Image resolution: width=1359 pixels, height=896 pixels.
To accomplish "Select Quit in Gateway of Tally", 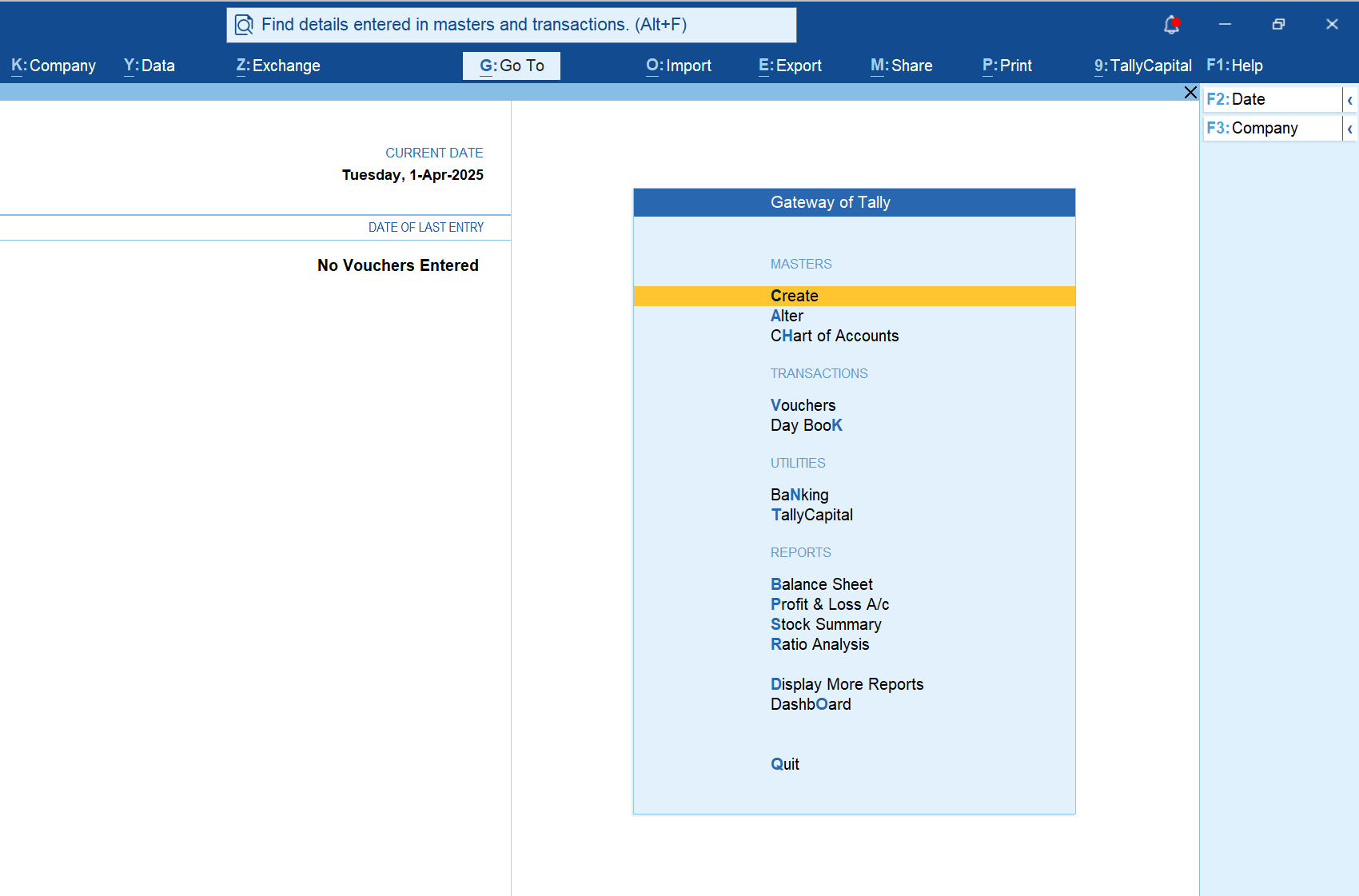I will 784,764.
